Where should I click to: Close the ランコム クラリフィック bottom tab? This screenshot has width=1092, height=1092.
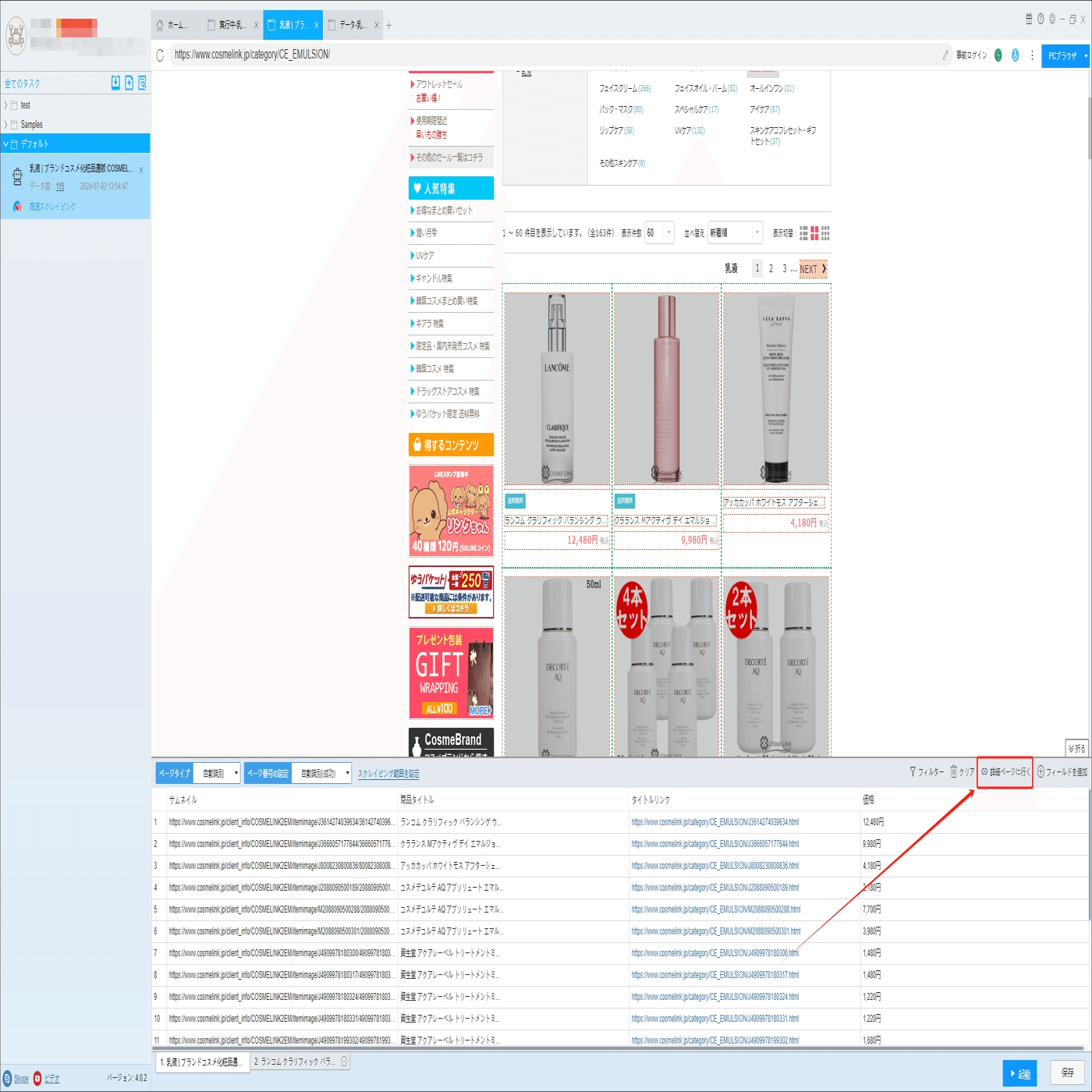click(344, 1062)
